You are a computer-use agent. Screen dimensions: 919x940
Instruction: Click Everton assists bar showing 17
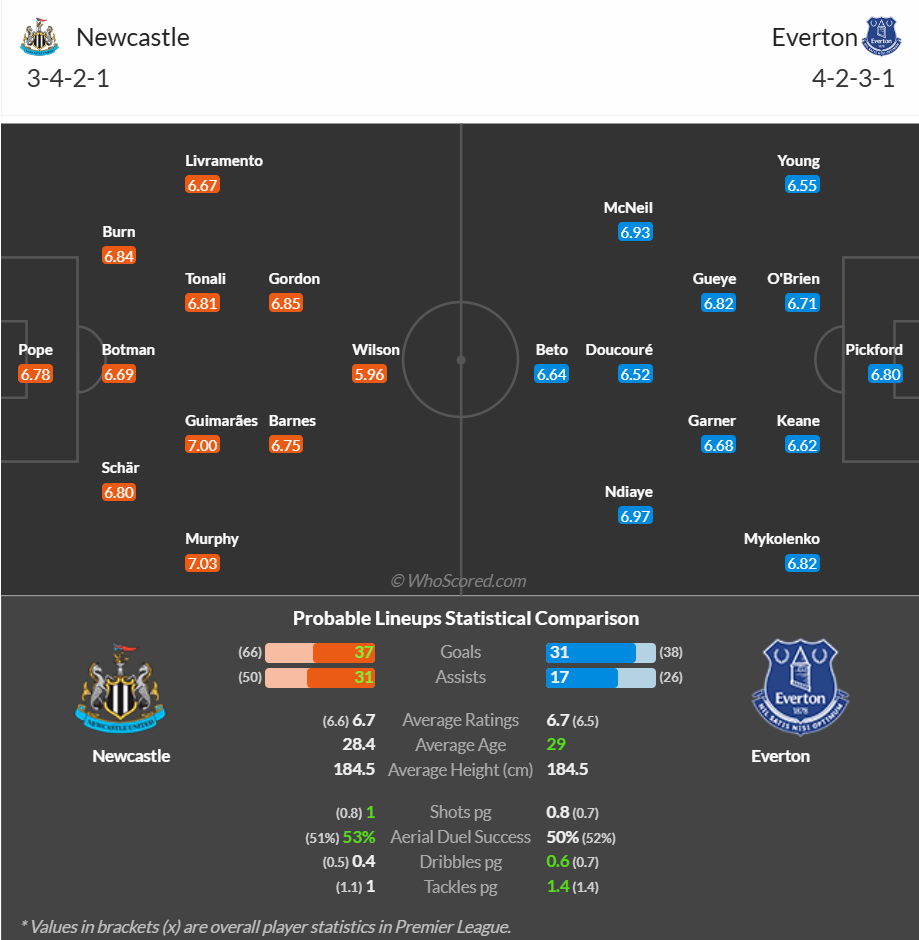[x=601, y=677]
